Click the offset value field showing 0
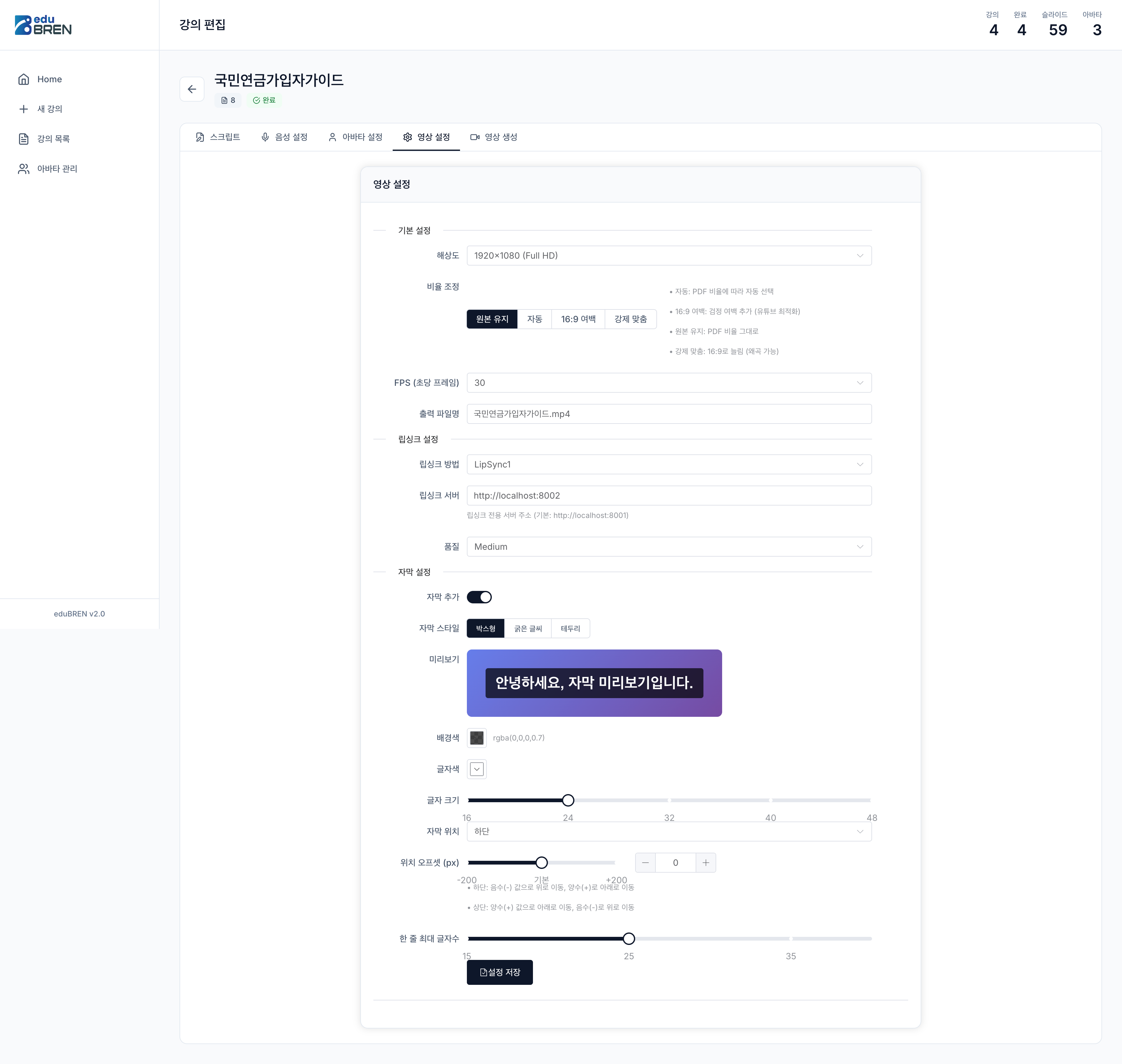1122x1064 pixels. [676, 863]
